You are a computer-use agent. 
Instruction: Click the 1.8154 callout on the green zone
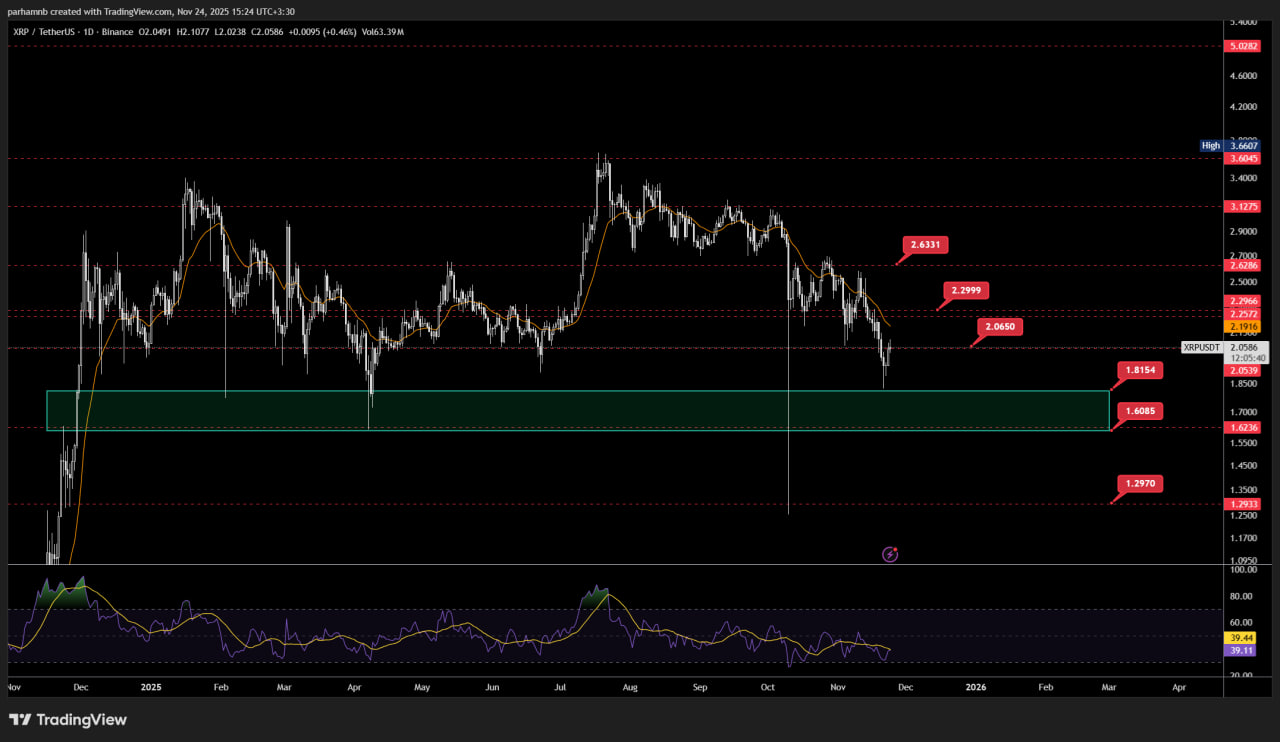click(1139, 370)
